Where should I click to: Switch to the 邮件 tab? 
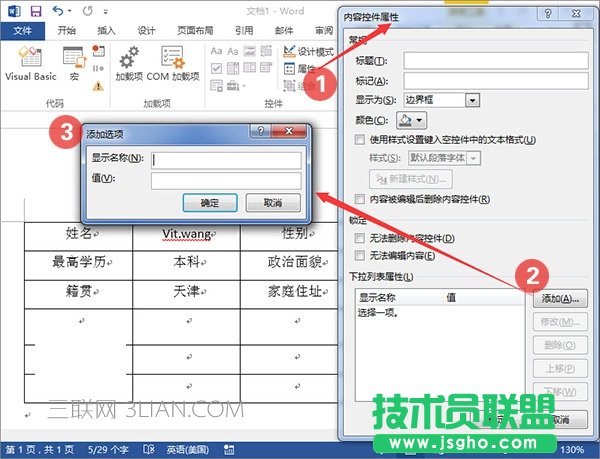point(284,31)
